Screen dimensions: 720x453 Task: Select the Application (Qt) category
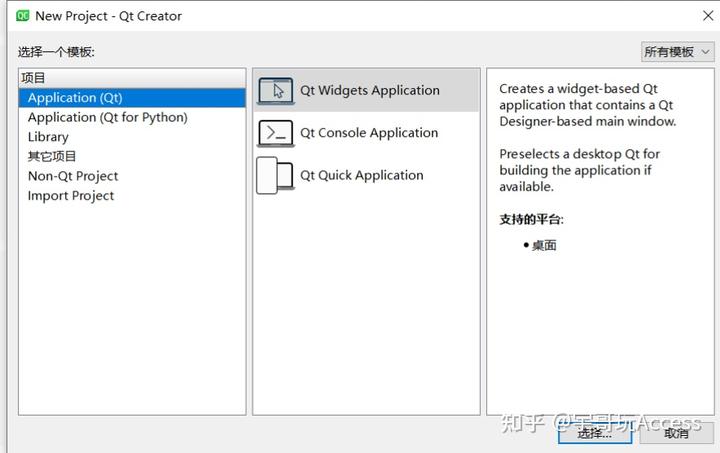coord(75,98)
